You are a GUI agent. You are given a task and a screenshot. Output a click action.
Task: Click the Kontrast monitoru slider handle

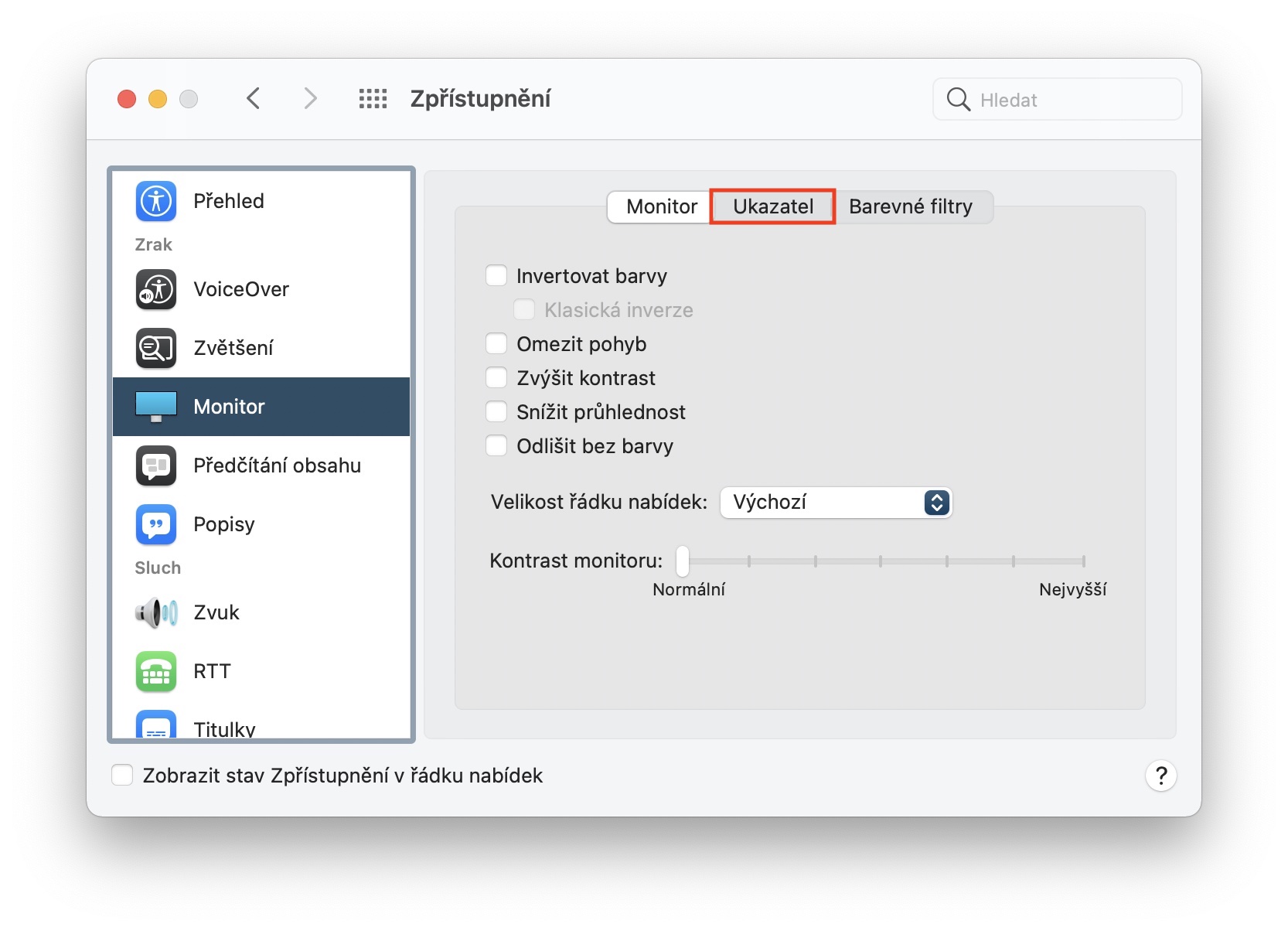[683, 561]
